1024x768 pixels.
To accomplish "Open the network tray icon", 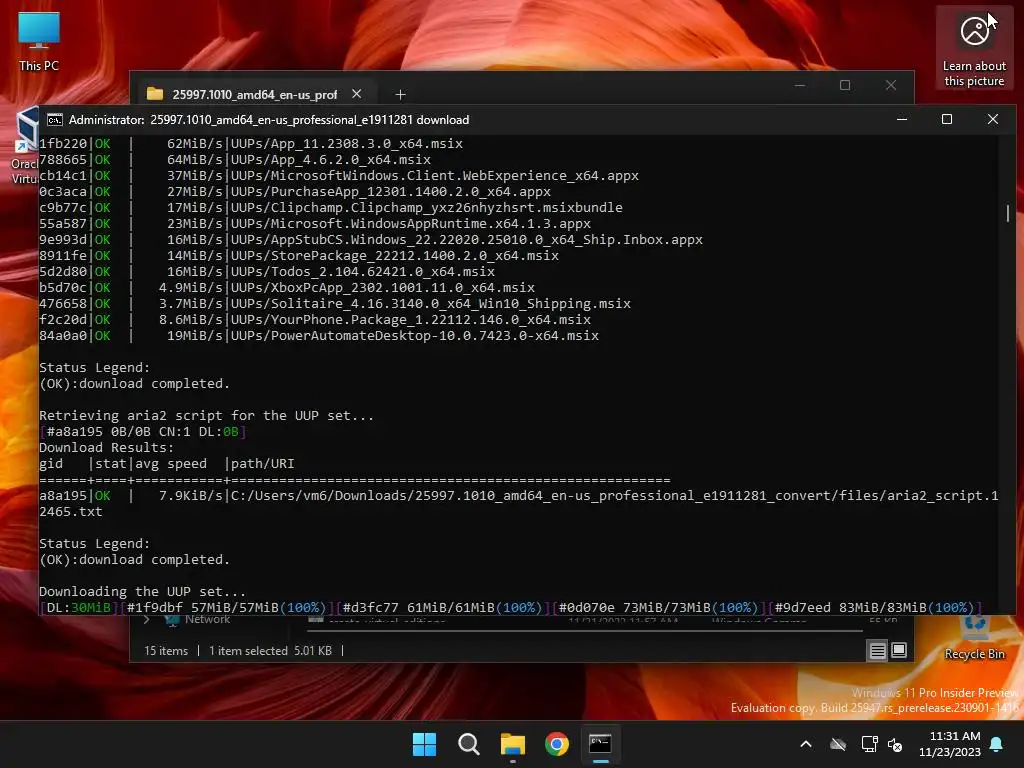I will [x=869, y=744].
